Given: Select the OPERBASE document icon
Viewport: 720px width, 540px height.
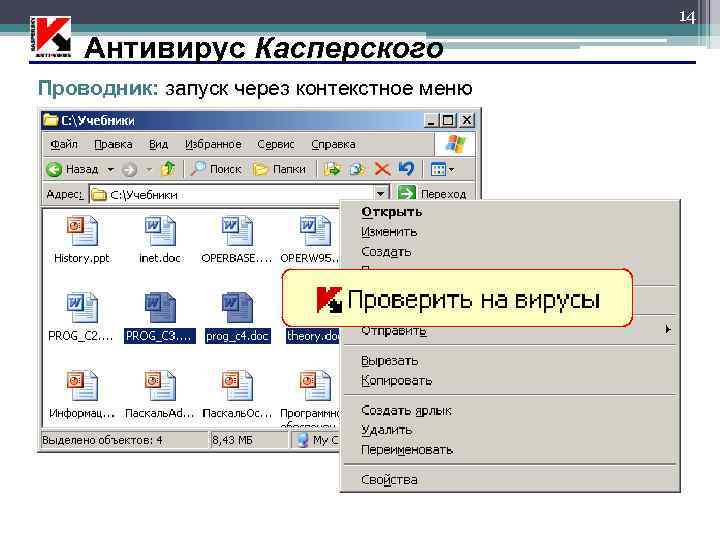Looking at the screenshot, I should (236, 231).
